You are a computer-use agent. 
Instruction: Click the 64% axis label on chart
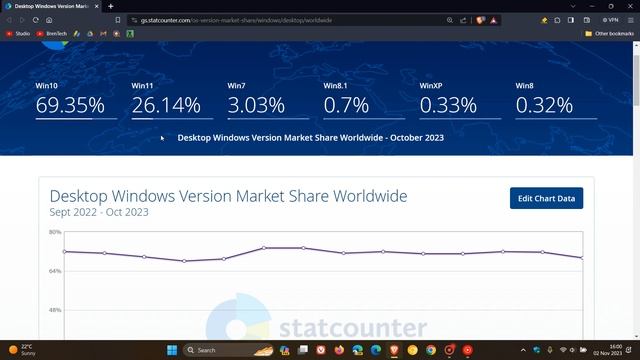click(55, 271)
